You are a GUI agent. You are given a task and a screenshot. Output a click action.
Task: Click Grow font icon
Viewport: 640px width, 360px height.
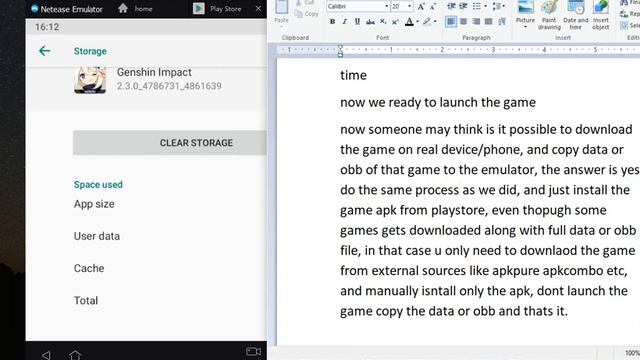(421, 6)
